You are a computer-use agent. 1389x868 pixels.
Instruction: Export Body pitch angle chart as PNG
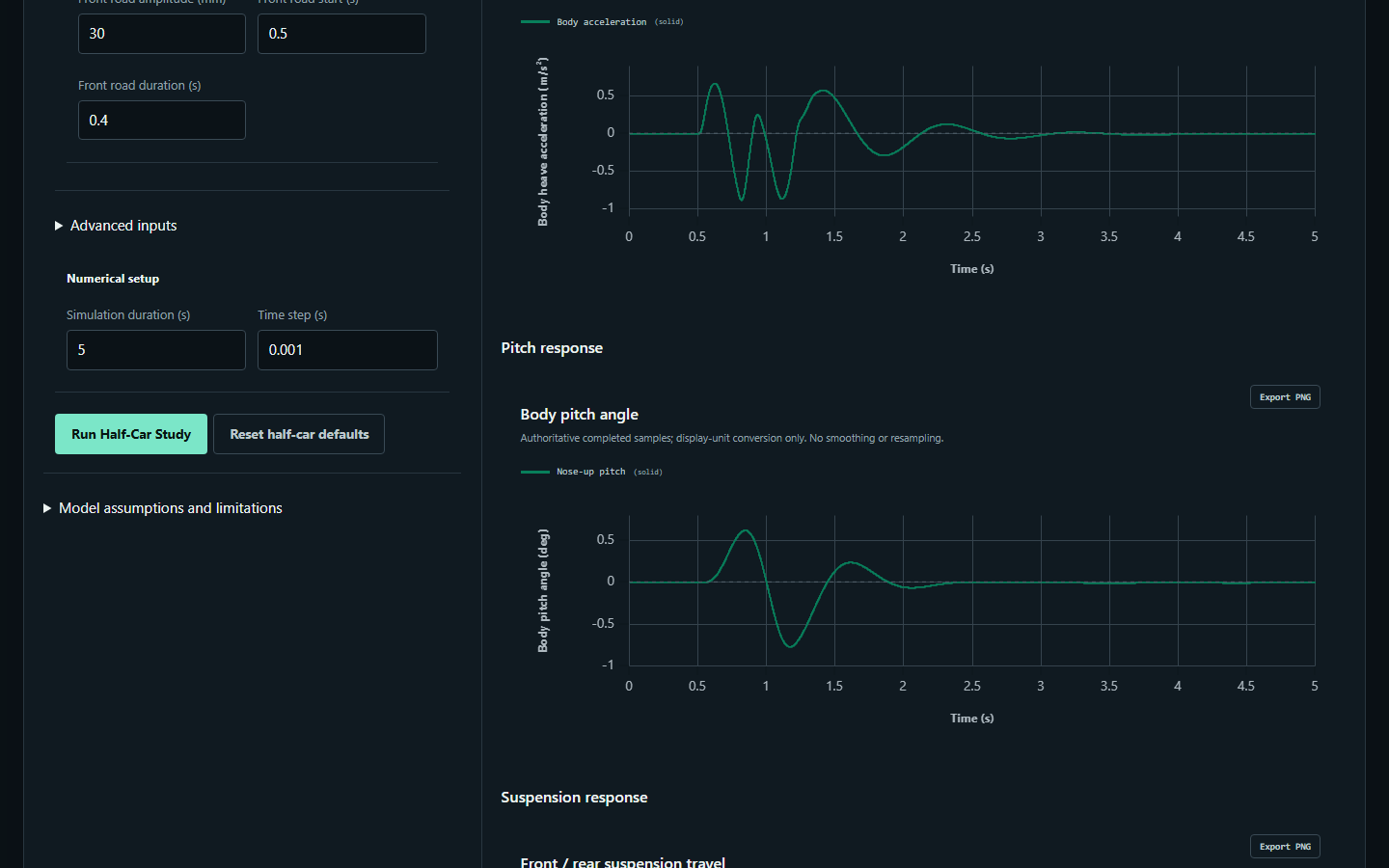pos(1285,397)
